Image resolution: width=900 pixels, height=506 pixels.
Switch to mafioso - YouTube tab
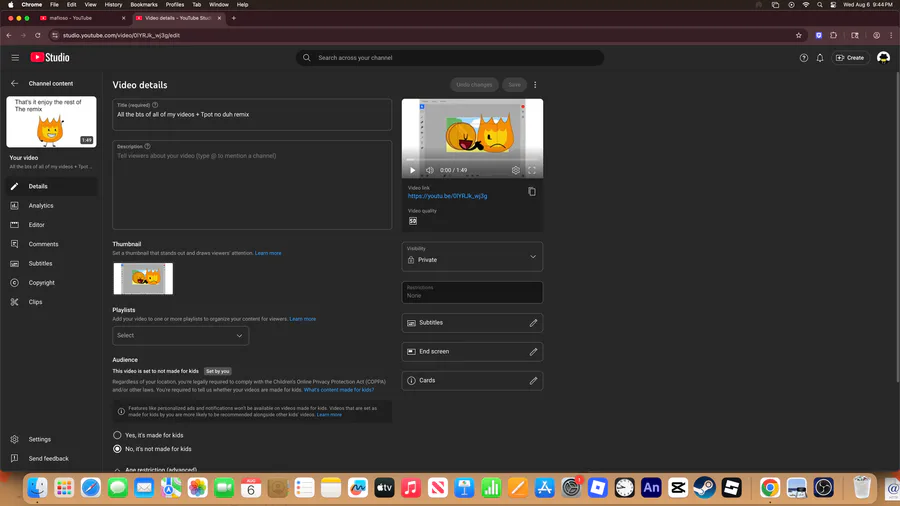(82, 18)
